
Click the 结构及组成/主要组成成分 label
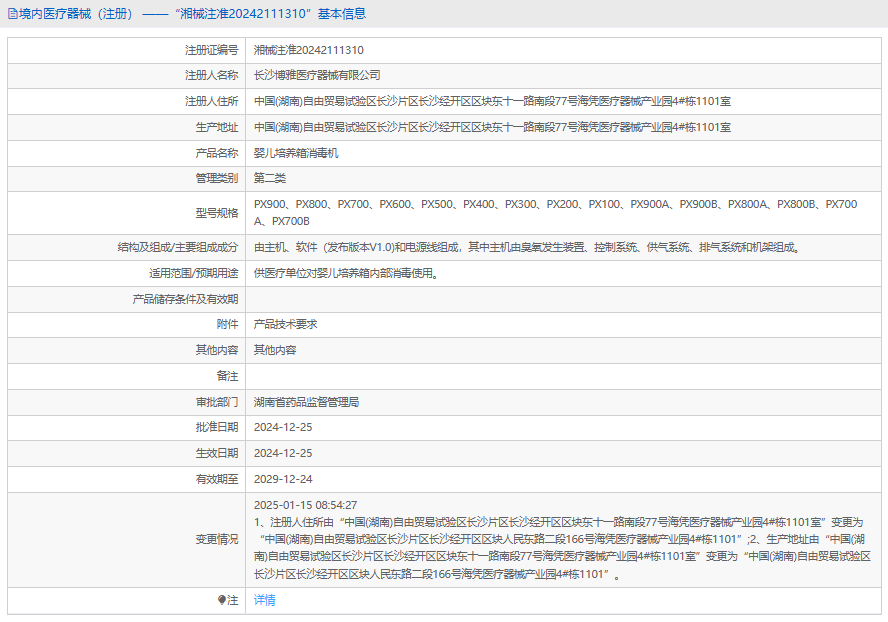point(178,247)
